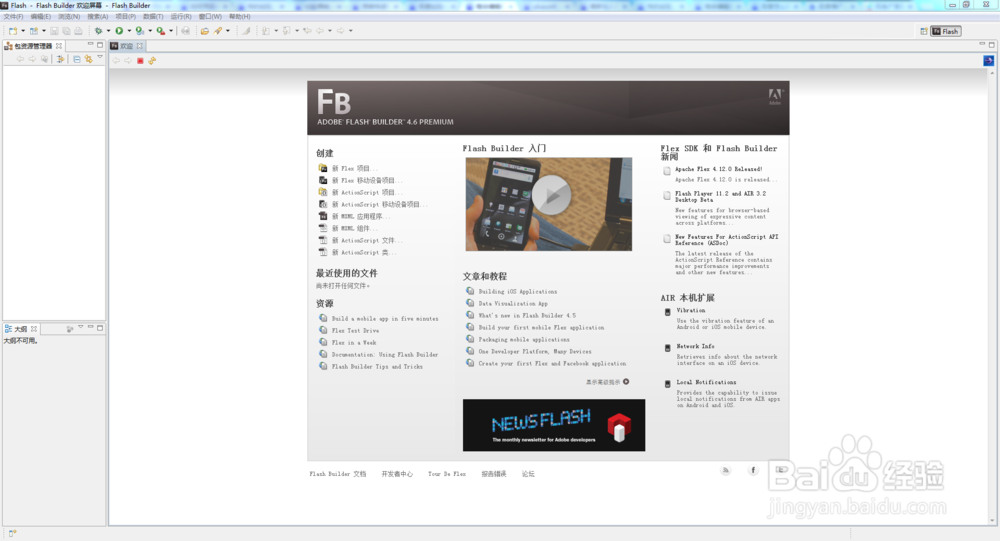Open 开发者中心 footer link
Image resolution: width=1000 pixels, height=541 pixels.
pos(397,474)
